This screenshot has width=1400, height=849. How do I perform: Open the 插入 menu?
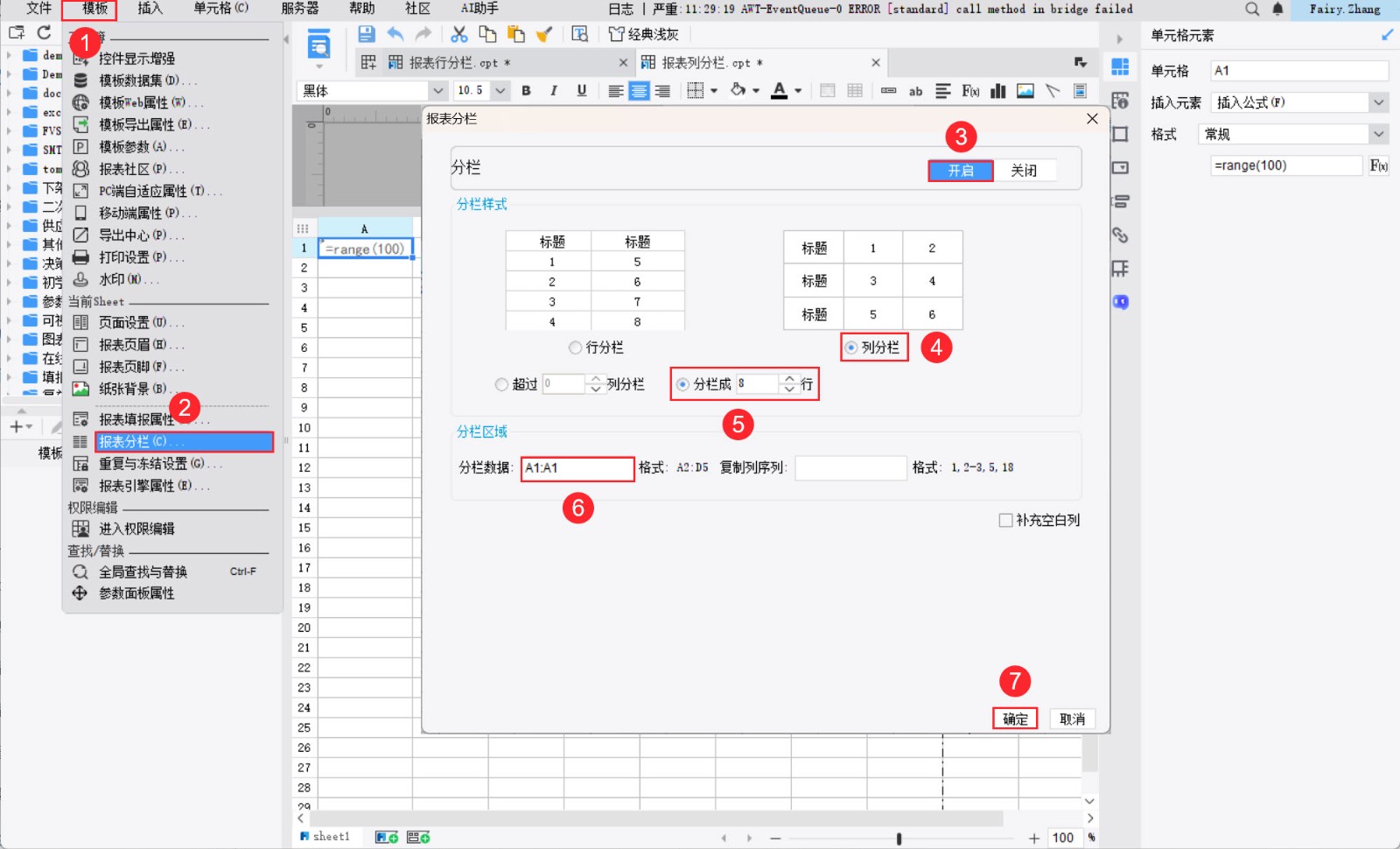(x=150, y=9)
